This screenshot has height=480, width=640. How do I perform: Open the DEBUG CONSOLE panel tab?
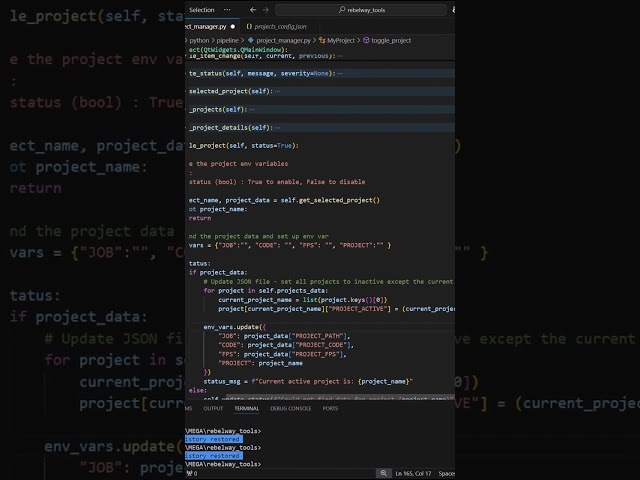291,408
